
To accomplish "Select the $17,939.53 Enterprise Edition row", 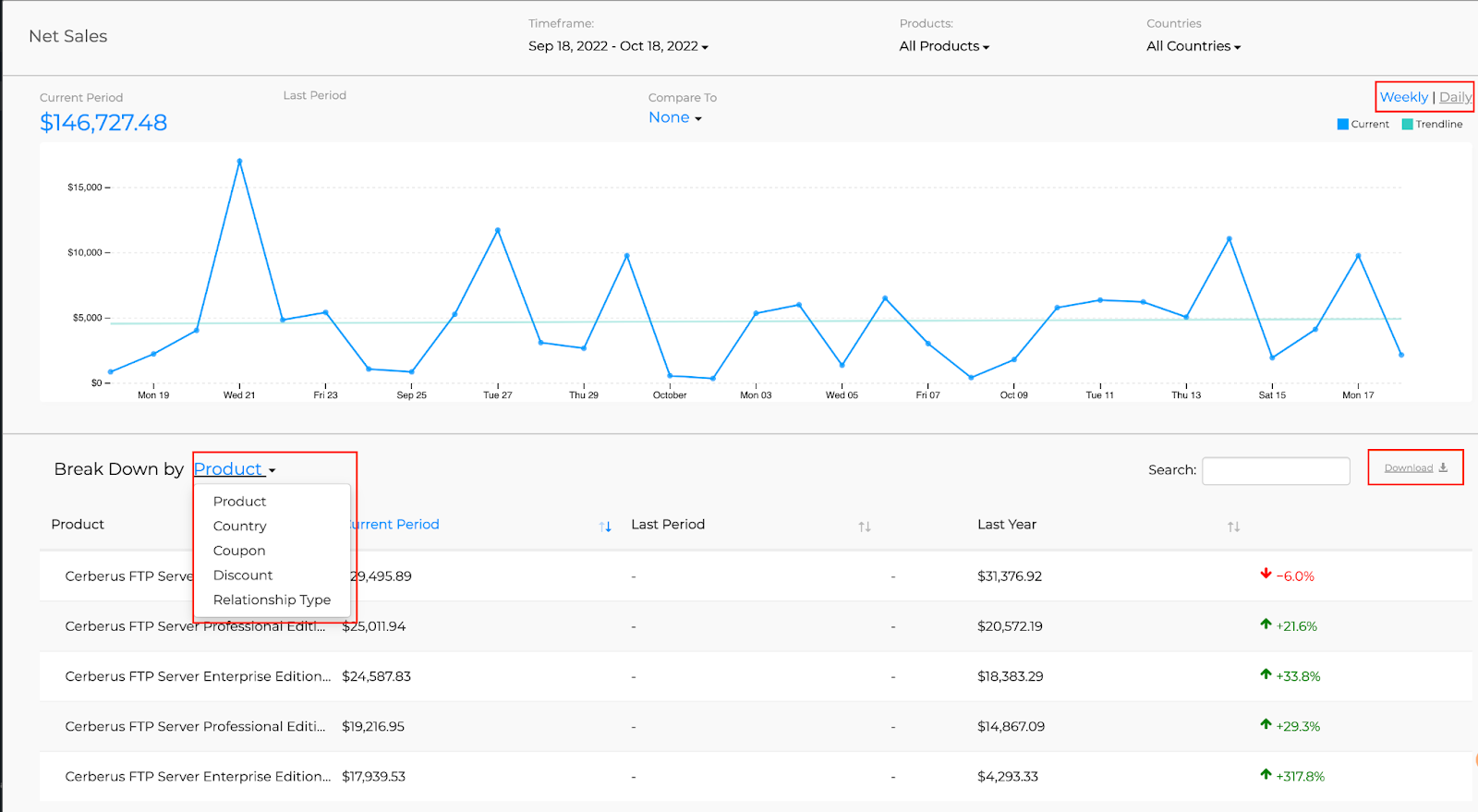I will [x=756, y=777].
